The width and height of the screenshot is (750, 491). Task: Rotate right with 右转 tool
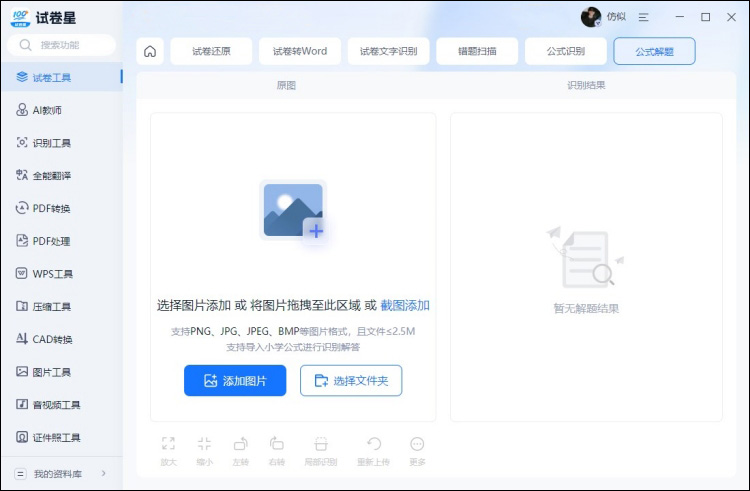tap(276, 451)
